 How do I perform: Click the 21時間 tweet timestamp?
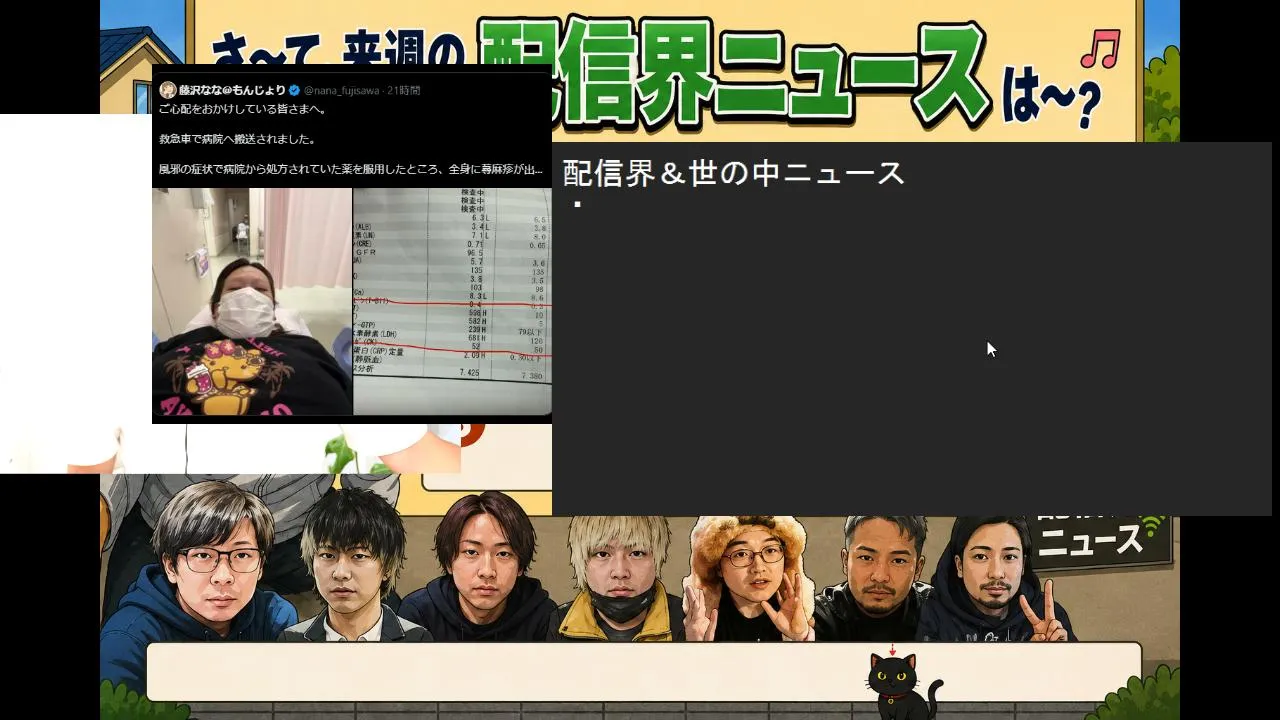[403, 90]
